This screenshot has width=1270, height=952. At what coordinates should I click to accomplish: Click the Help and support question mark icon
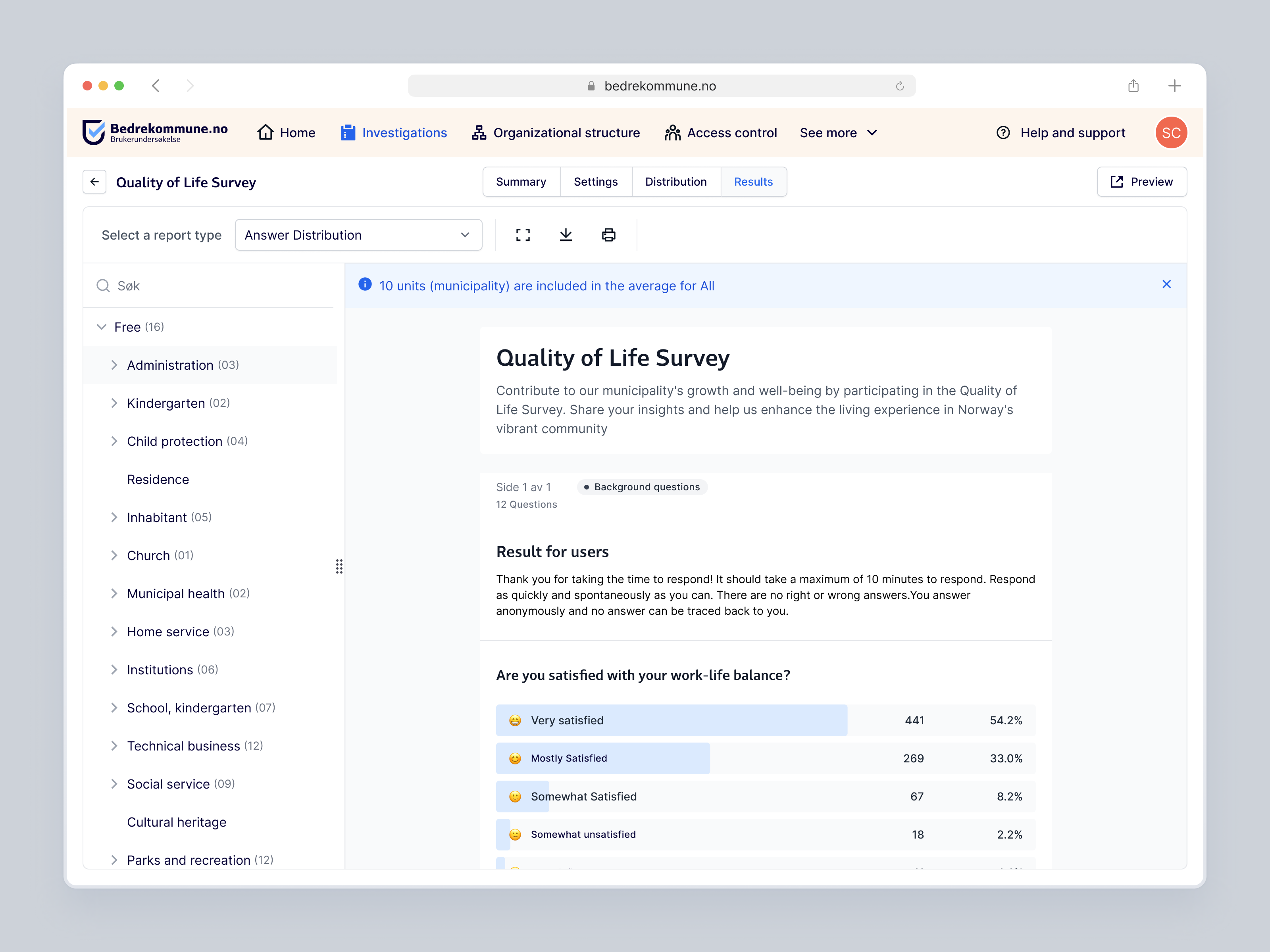pyautogui.click(x=1003, y=132)
